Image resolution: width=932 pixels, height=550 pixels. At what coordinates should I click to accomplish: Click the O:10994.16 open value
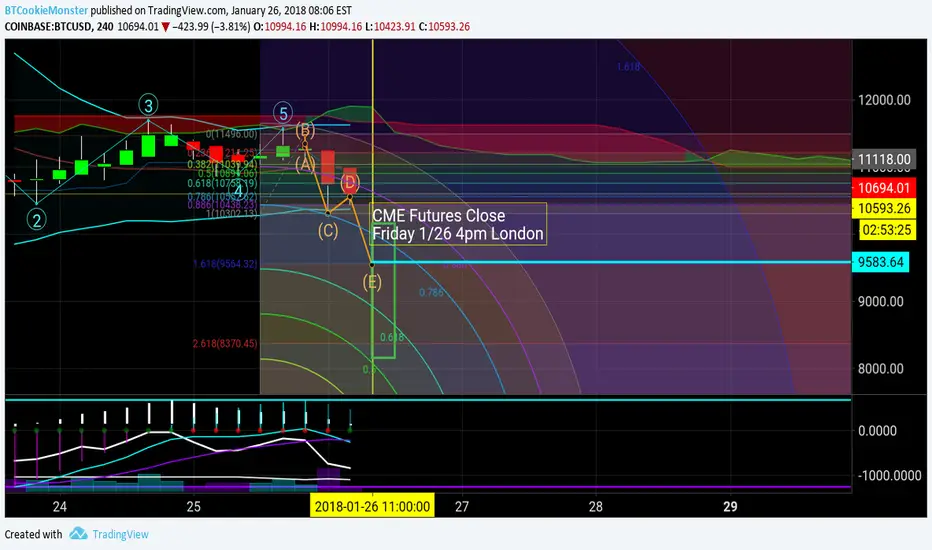tap(280, 27)
